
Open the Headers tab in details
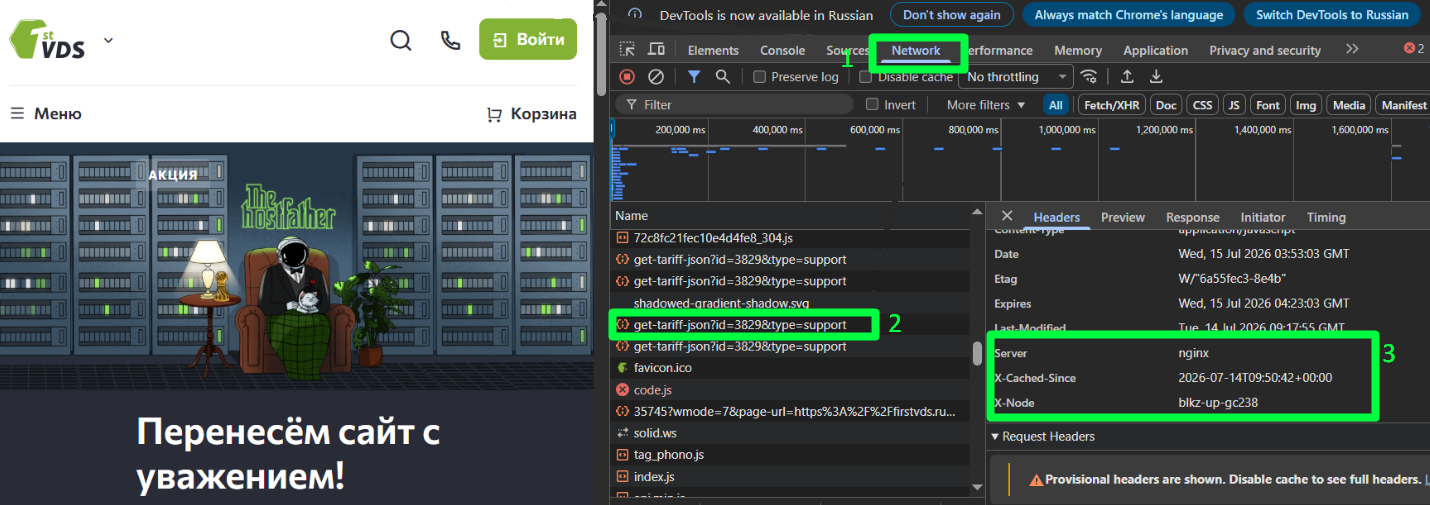click(x=1056, y=217)
